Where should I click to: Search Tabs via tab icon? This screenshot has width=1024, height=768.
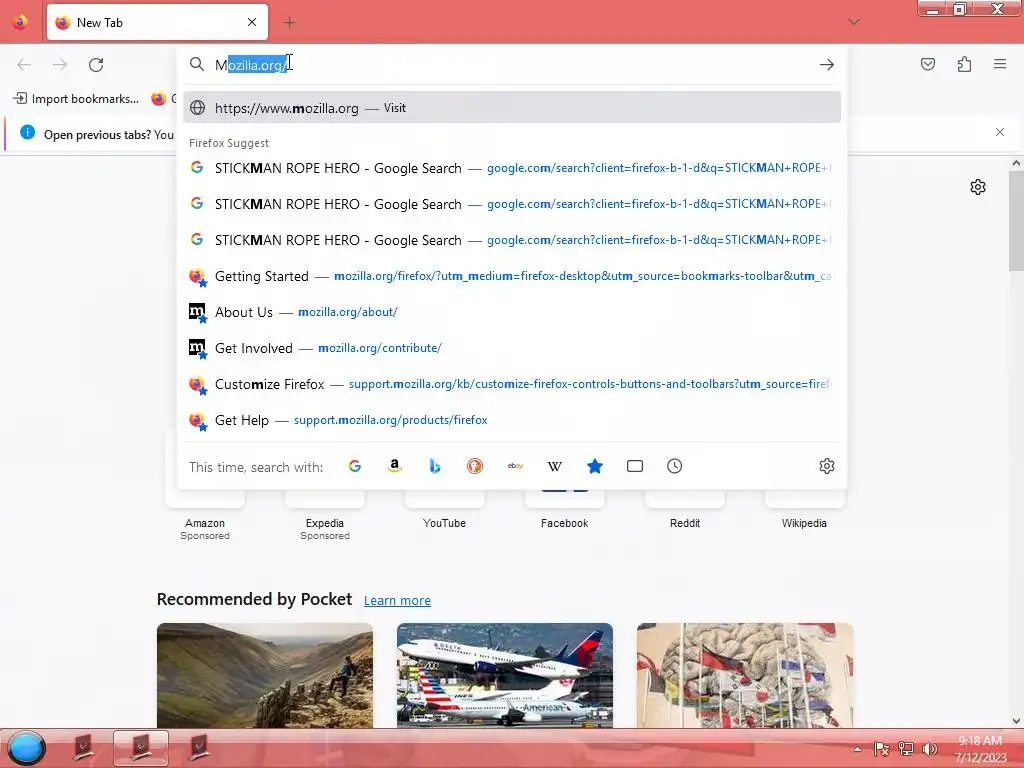[x=635, y=466]
